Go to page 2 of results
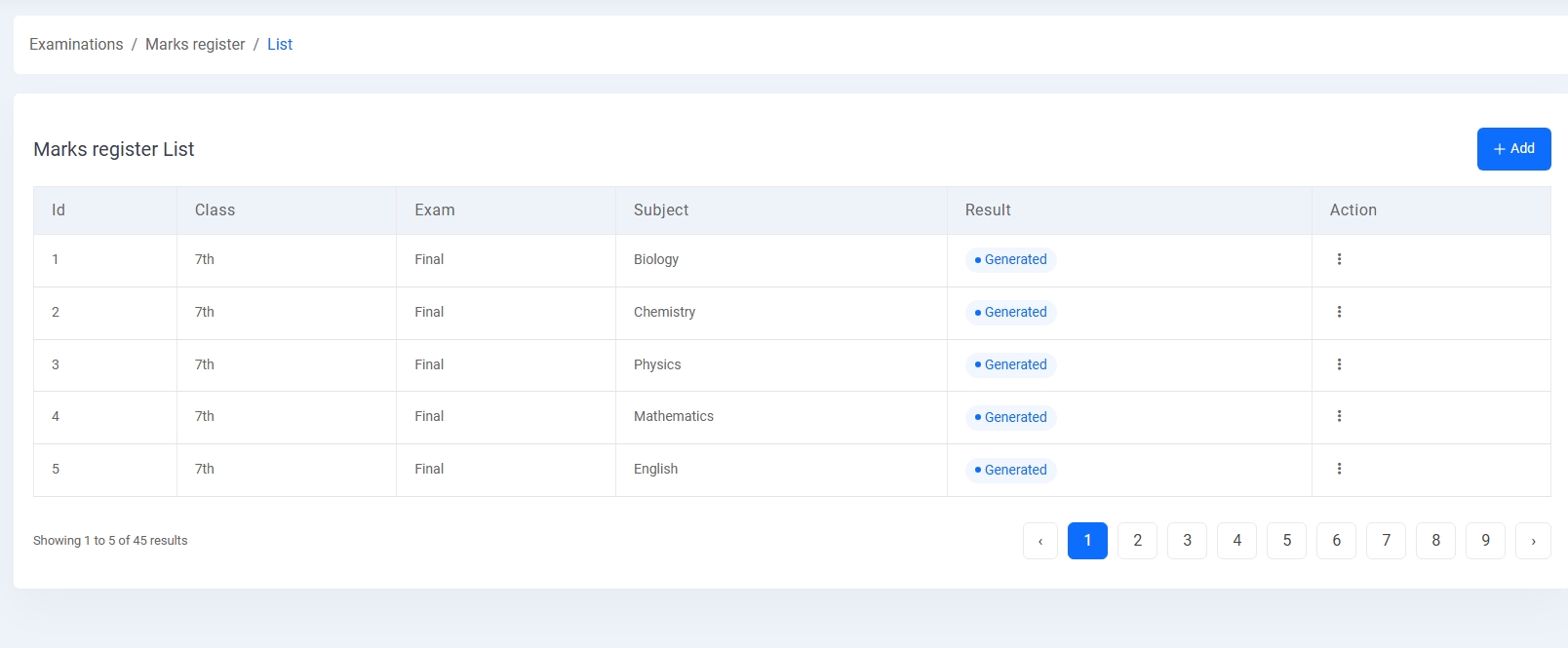Screen dimensions: 1568x648 [1137, 541]
